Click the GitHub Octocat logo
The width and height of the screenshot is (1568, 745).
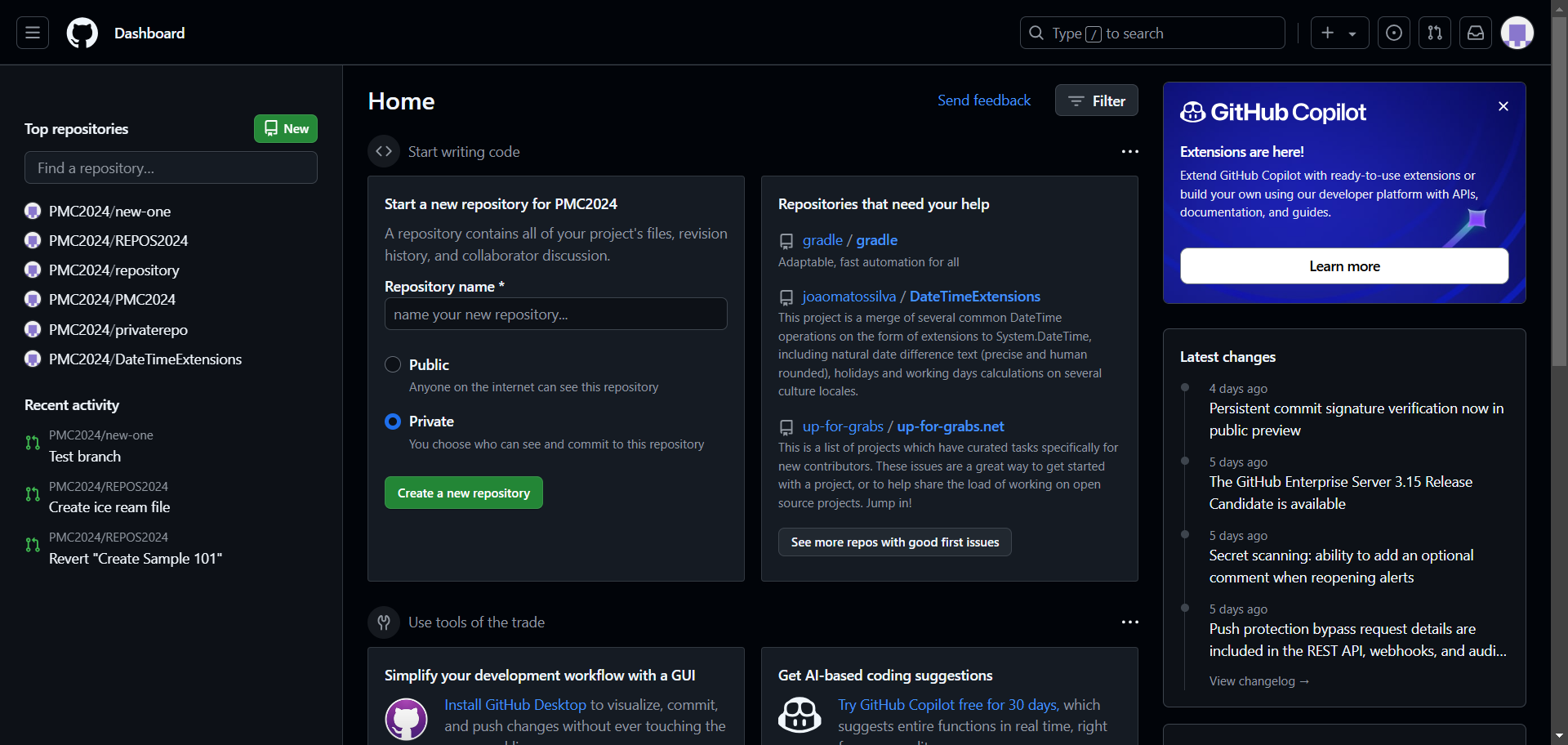(82, 33)
